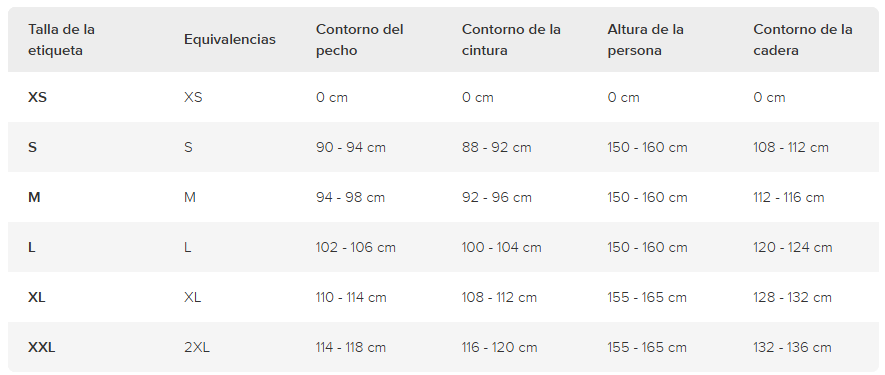Select hip value 120 - 124 cm
Image resolution: width=885 pixels, height=375 pixels.
792,247
